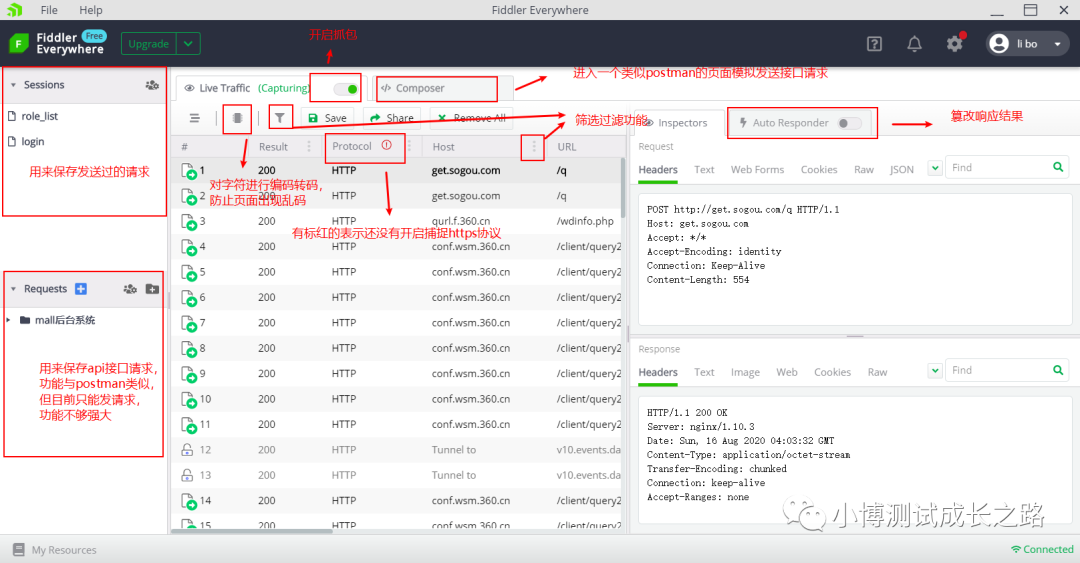Open the File menu
Screen dimensions: 1080x563
49,10
